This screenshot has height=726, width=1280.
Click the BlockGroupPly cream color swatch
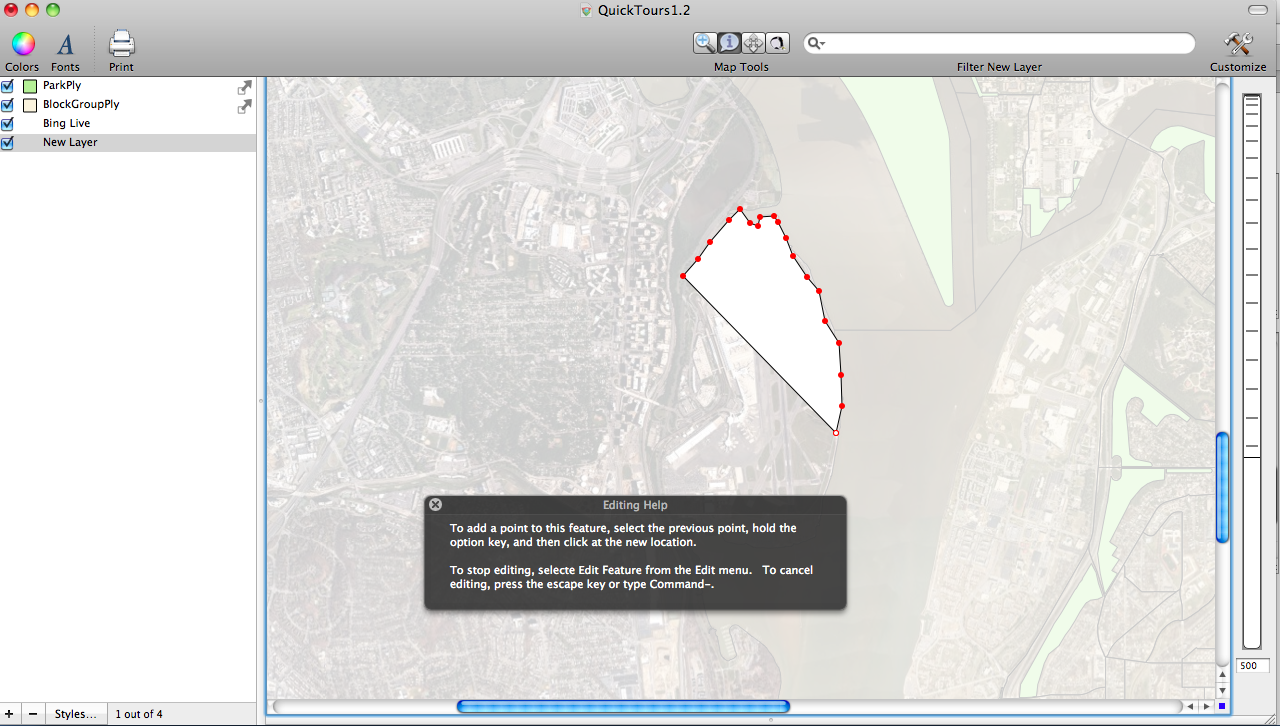click(30, 105)
